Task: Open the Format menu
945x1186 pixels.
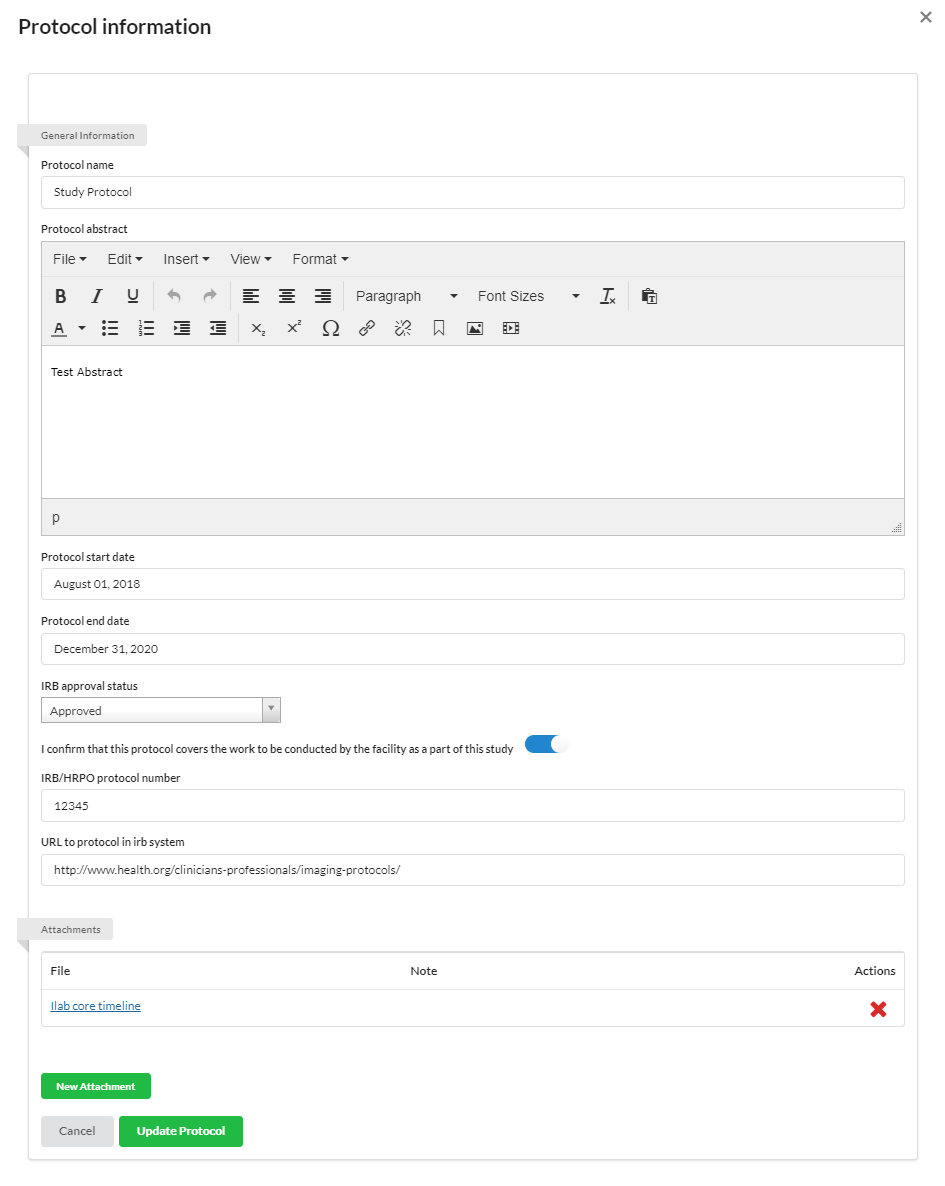Action: point(320,259)
